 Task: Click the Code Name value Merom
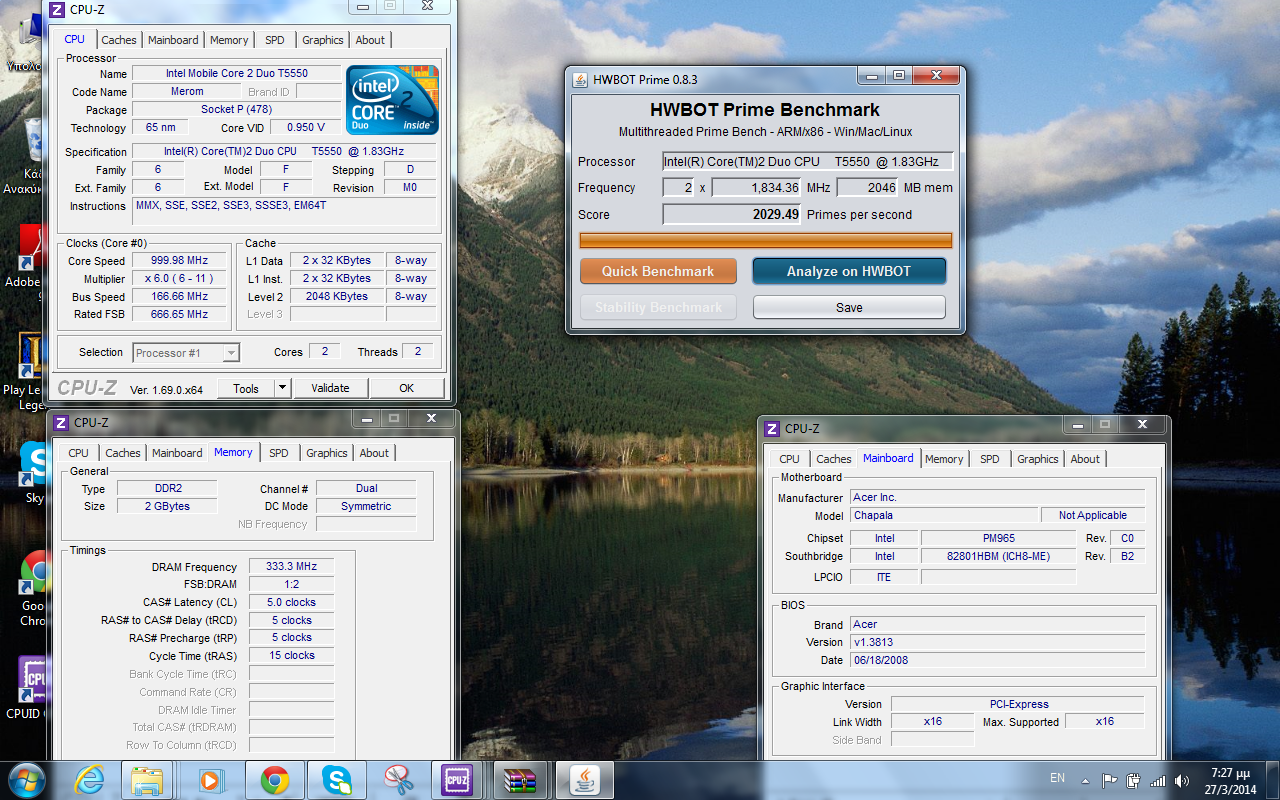187,92
